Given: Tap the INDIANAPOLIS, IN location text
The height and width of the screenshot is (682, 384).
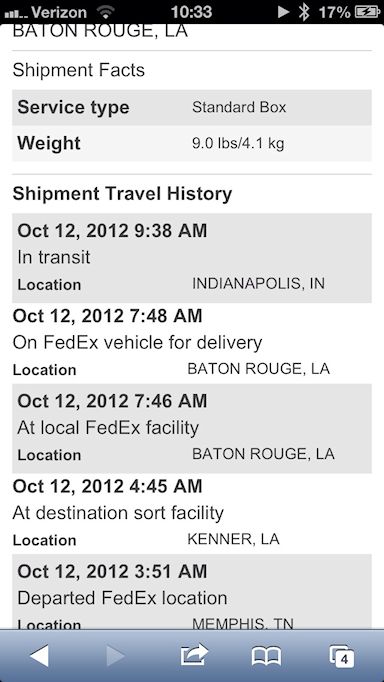Looking at the screenshot, I should (258, 284).
